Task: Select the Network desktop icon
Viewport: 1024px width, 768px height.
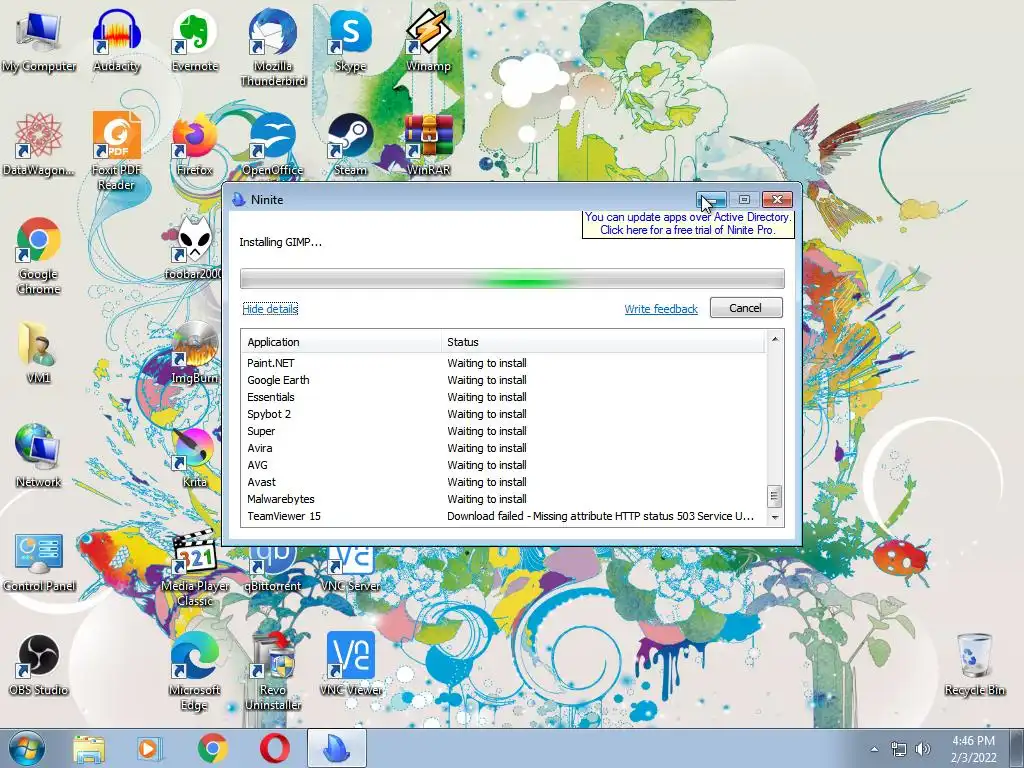Action: [x=39, y=456]
